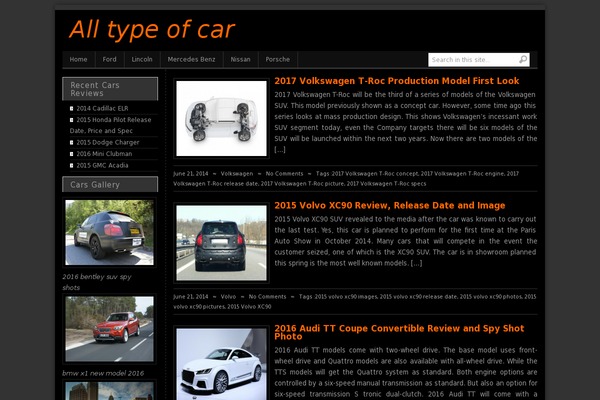Click the 'bmw x1 new model 2016' caption
The width and height of the screenshot is (600, 400).
[103, 373]
